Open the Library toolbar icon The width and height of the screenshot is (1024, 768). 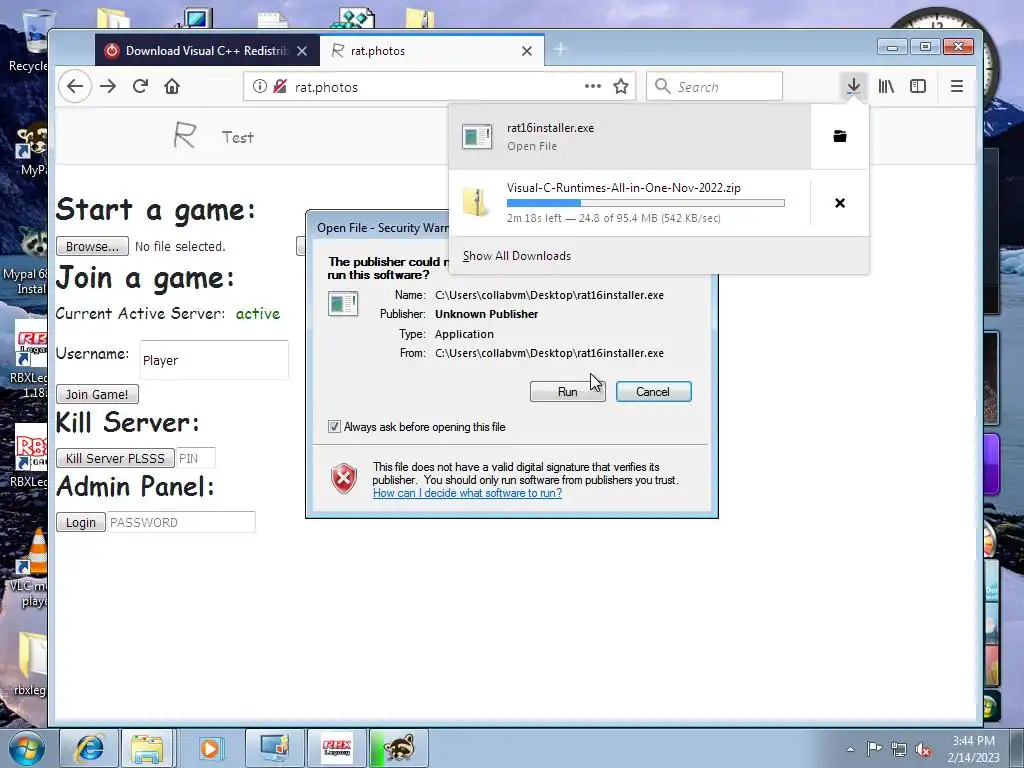tap(886, 86)
